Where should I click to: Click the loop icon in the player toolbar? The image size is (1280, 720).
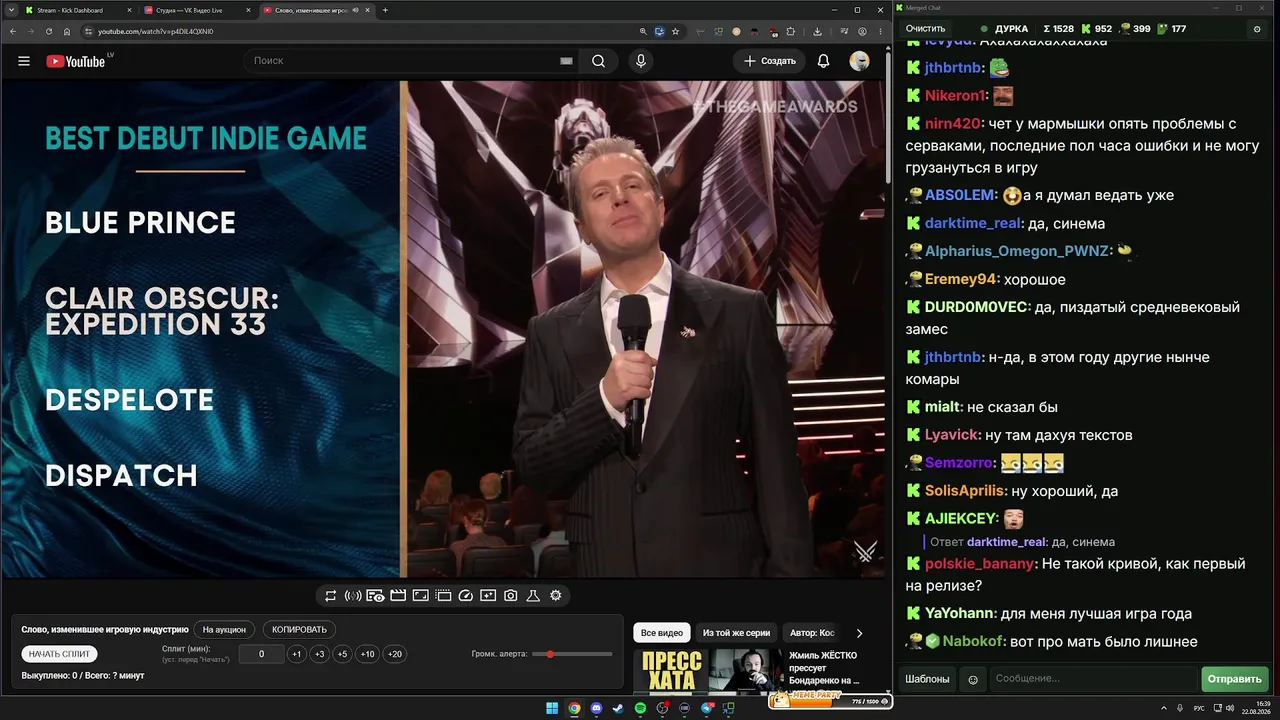point(330,596)
